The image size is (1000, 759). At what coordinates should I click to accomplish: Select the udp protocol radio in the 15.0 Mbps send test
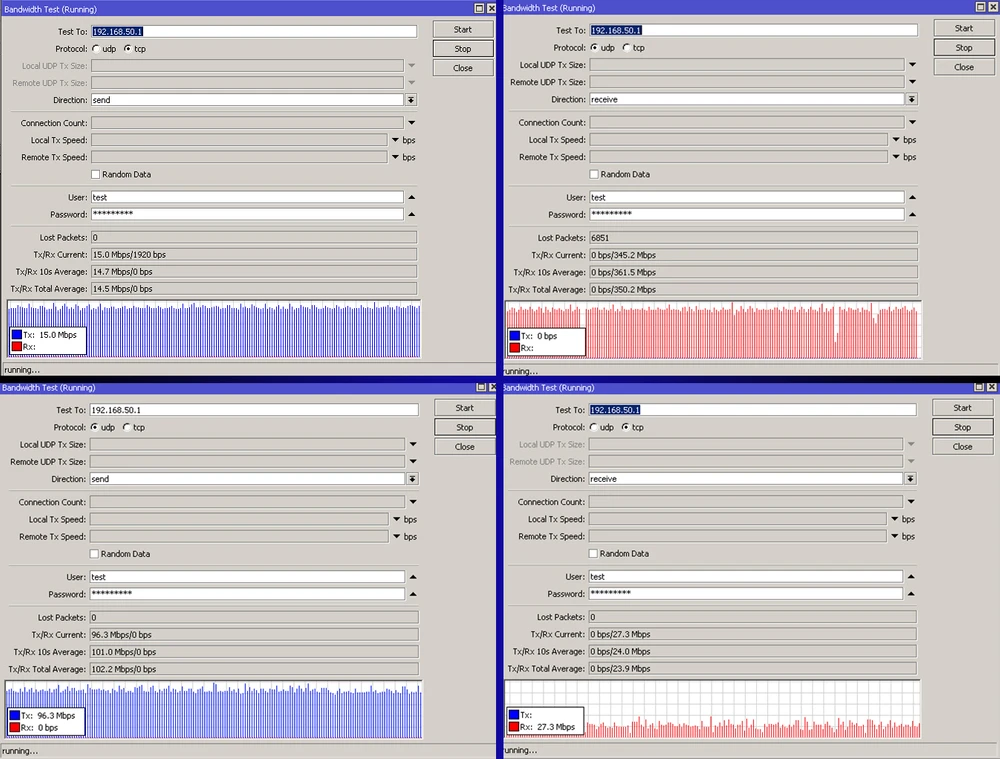point(96,48)
